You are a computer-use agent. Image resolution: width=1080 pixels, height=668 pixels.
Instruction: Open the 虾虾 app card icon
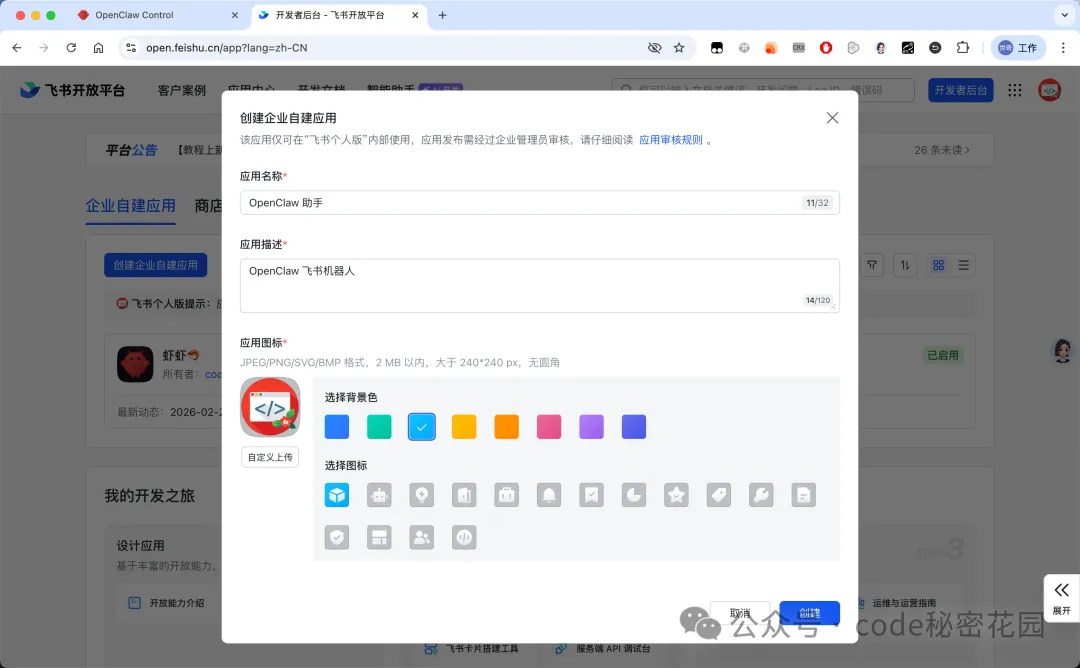pyautogui.click(x=135, y=364)
